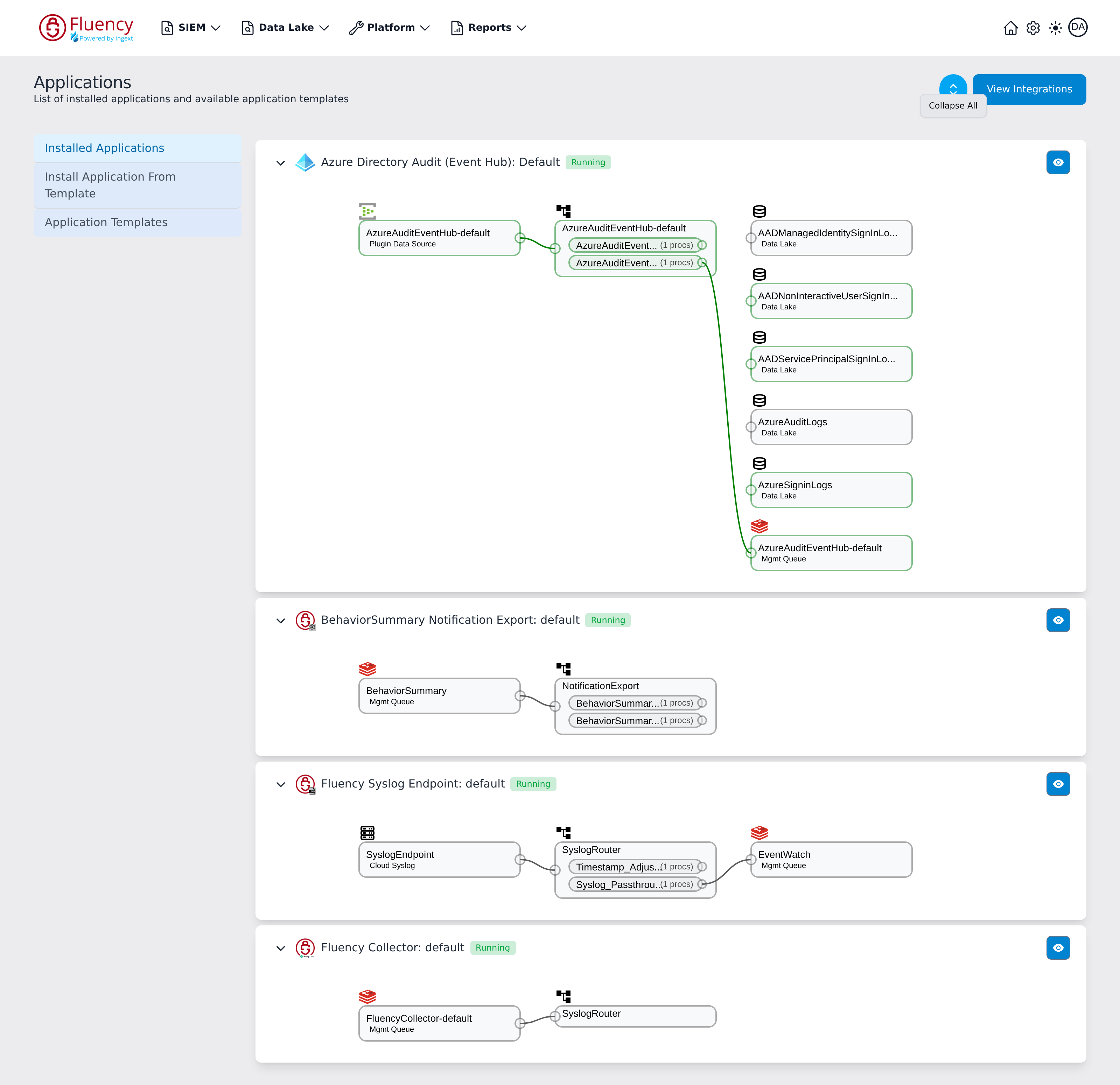Screen dimensions: 1120x1085
Task: Select the Installed Applications tab
Action: click(x=137, y=148)
